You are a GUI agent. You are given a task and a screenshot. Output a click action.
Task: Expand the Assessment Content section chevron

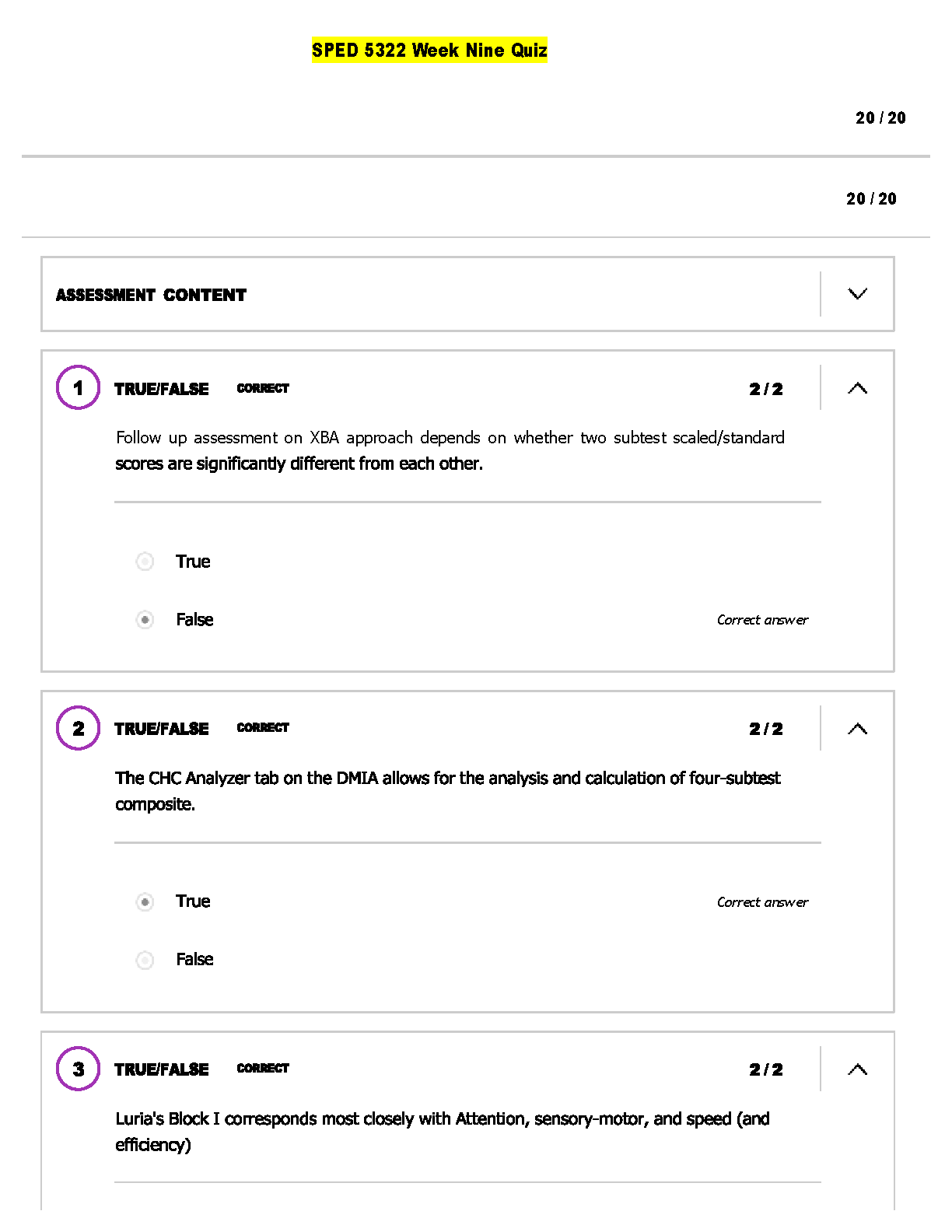(857, 294)
